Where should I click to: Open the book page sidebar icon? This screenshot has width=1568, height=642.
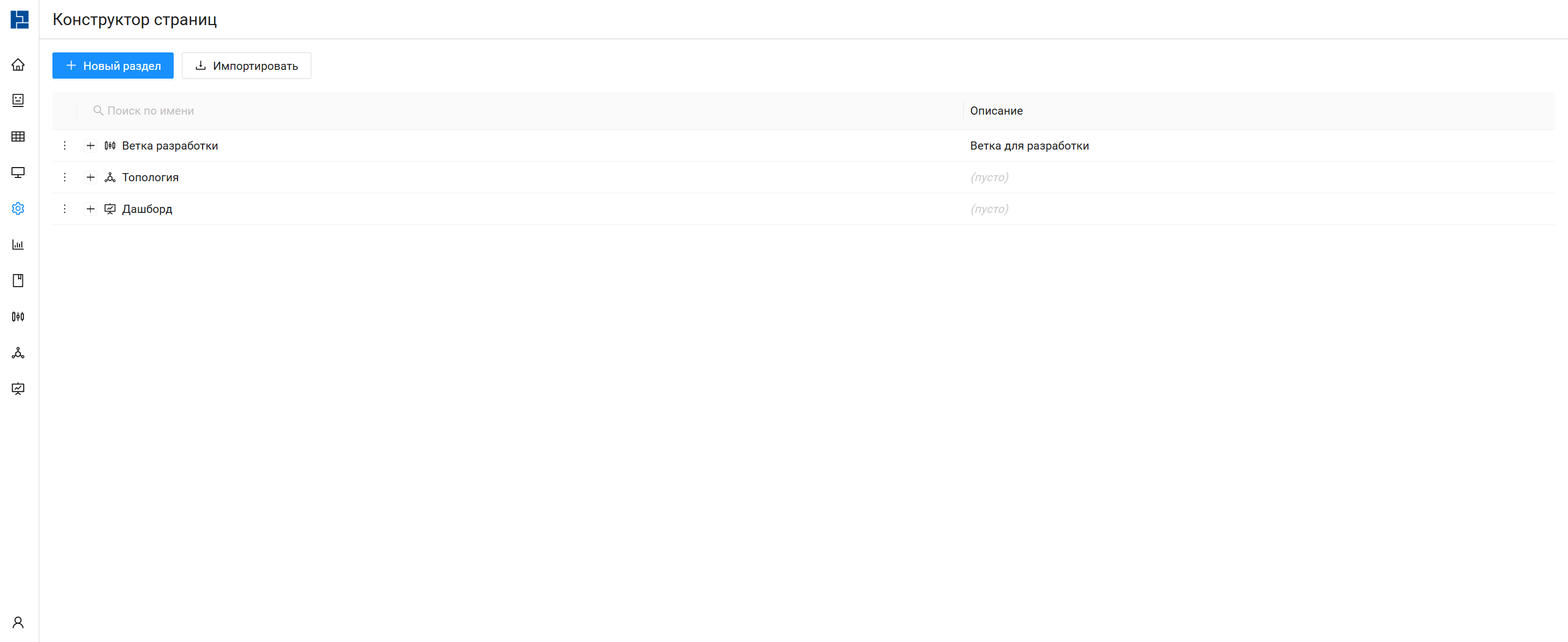tap(18, 281)
